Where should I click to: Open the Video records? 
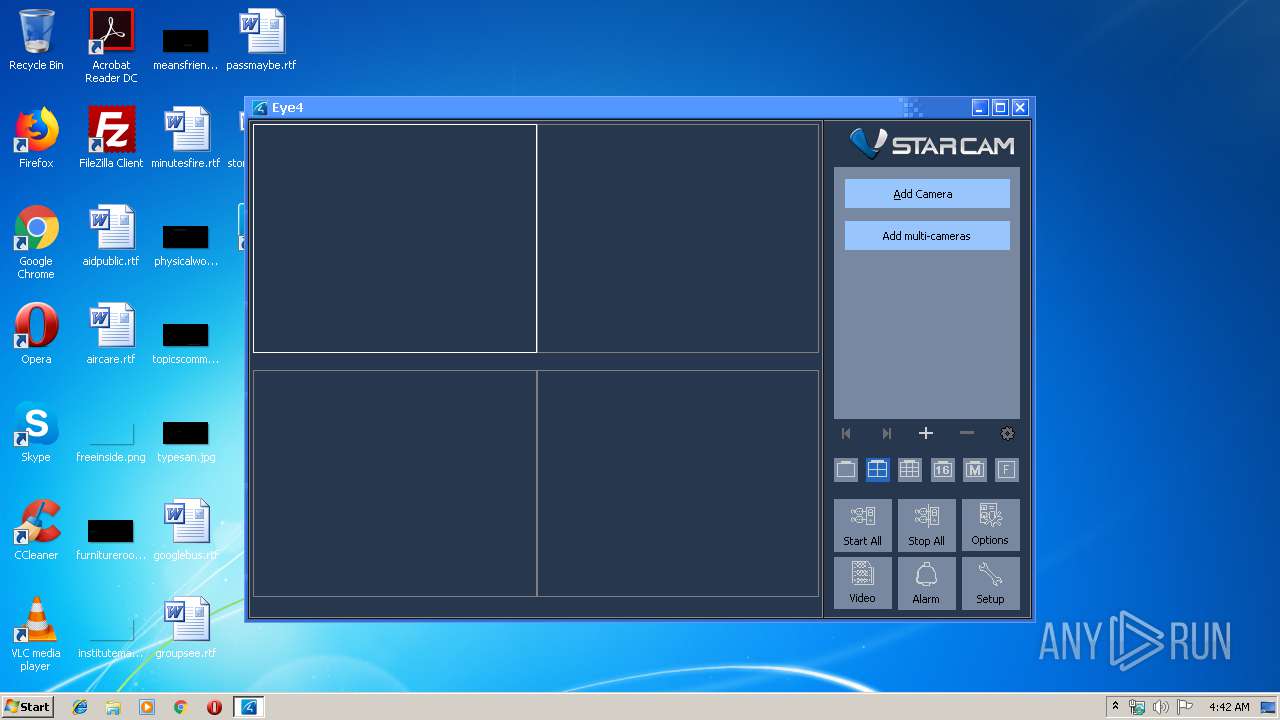pos(862,583)
